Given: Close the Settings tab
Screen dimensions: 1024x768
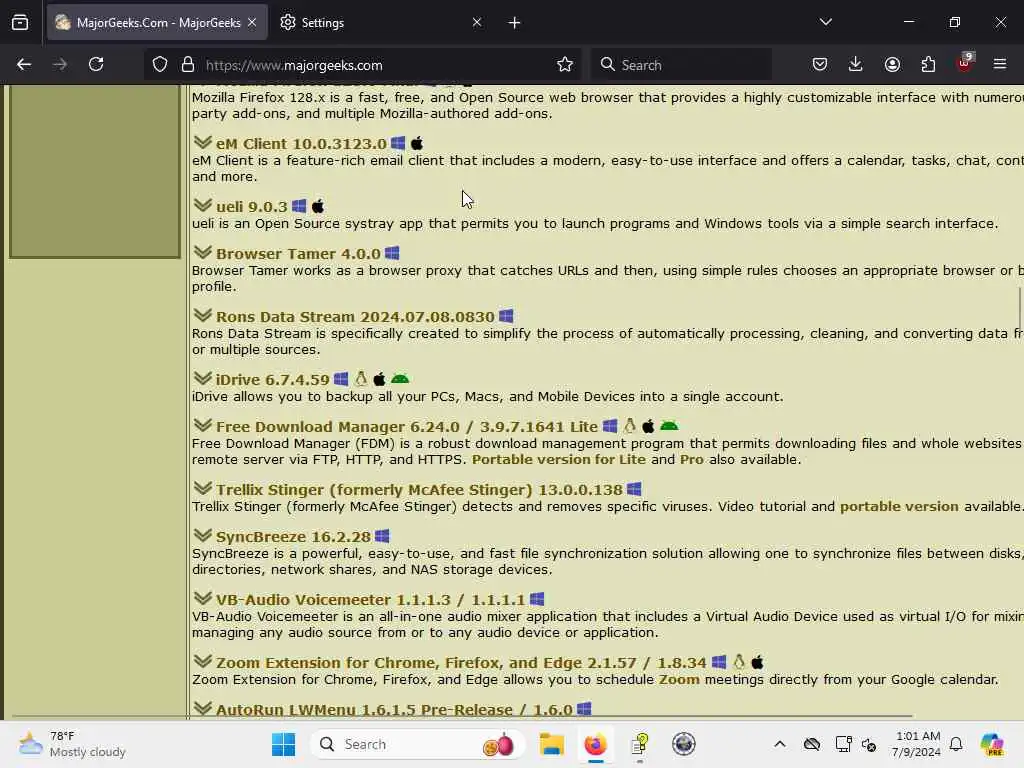Looking at the screenshot, I should (477, 22).
